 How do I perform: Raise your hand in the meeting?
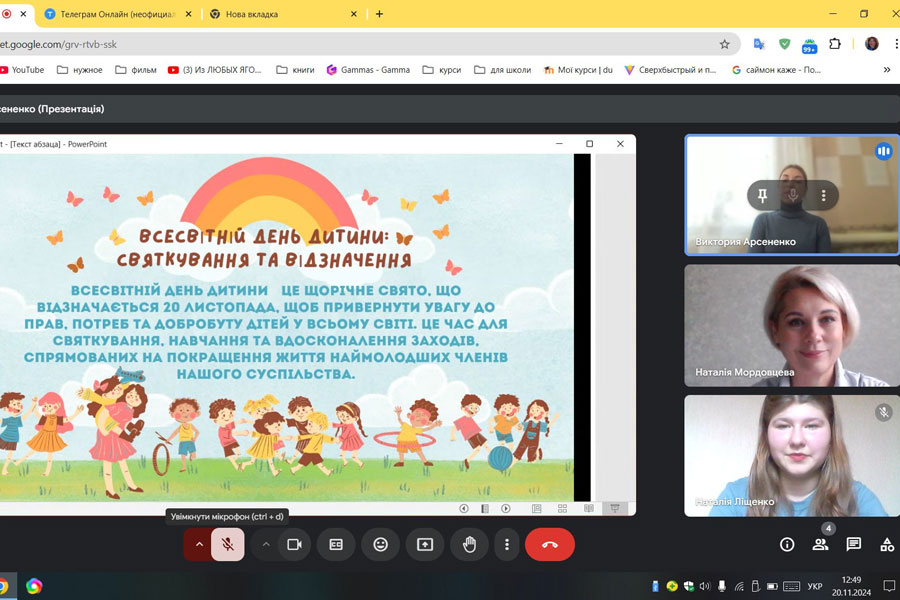tap(469, 544)
